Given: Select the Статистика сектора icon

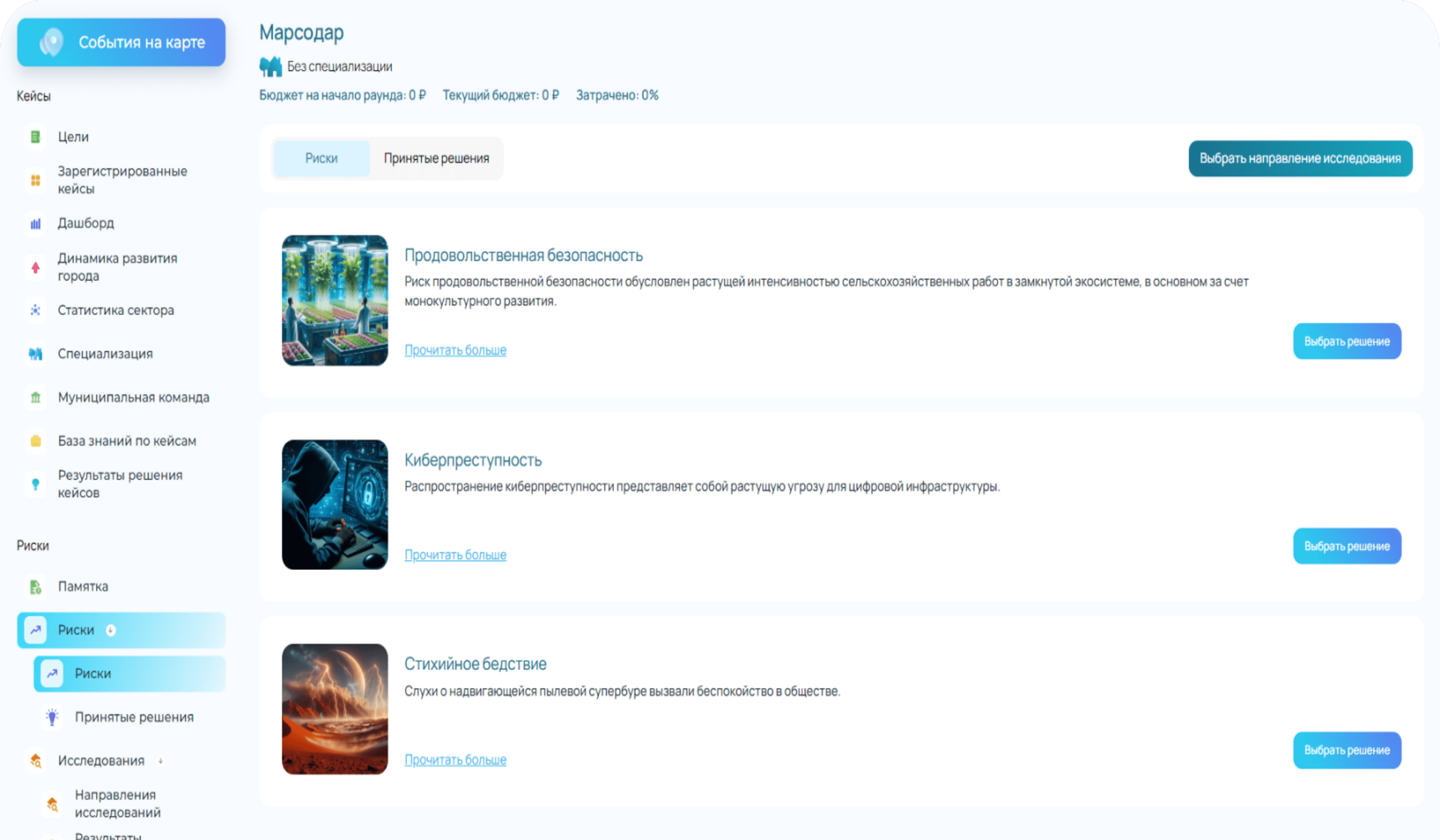Looking at the screenshot, I should (35, 310).
